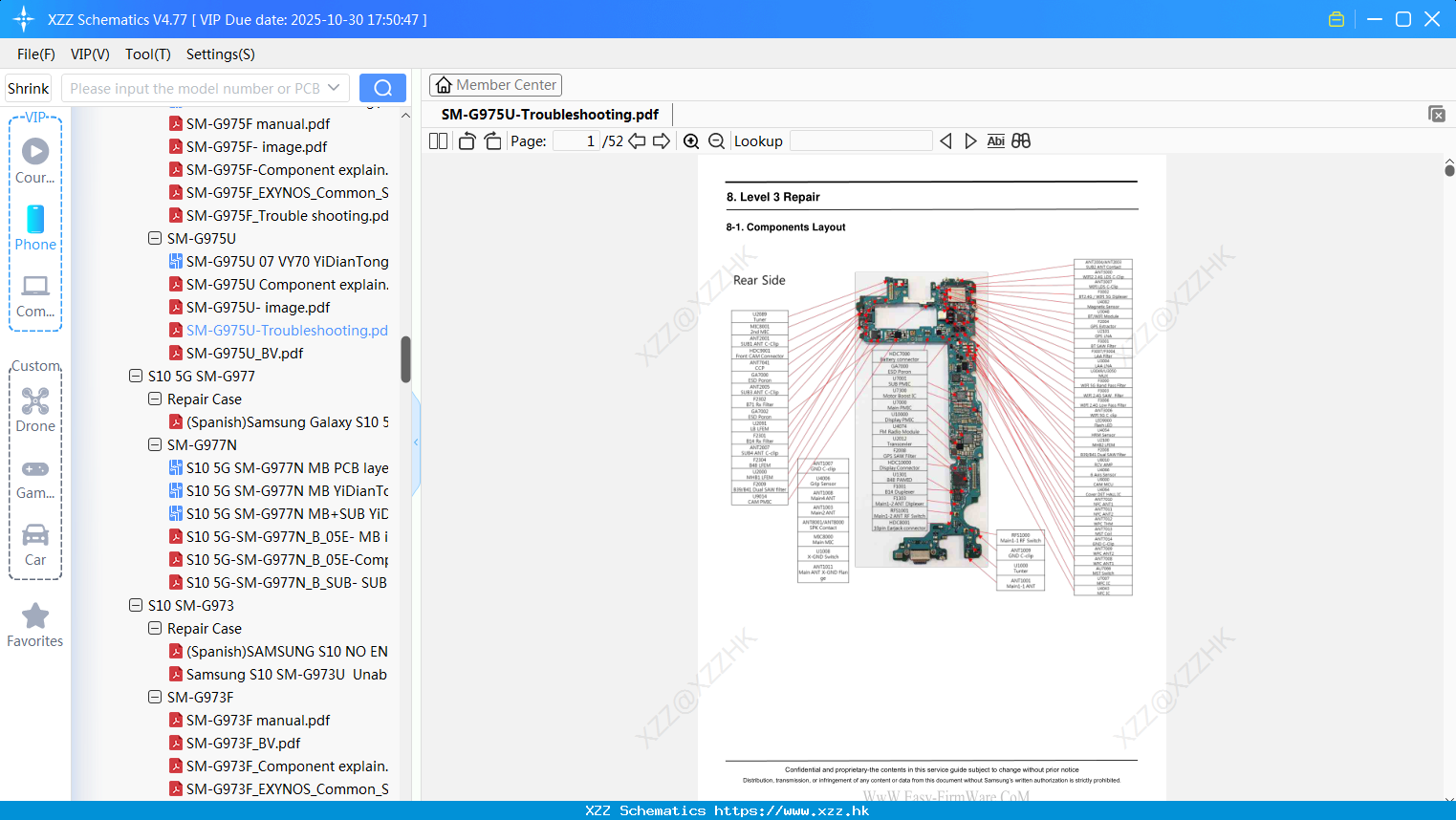Open SM-G975F_Trouble shooting.pdf
This screenshot has width=1456, height=820.
[279, 215]
